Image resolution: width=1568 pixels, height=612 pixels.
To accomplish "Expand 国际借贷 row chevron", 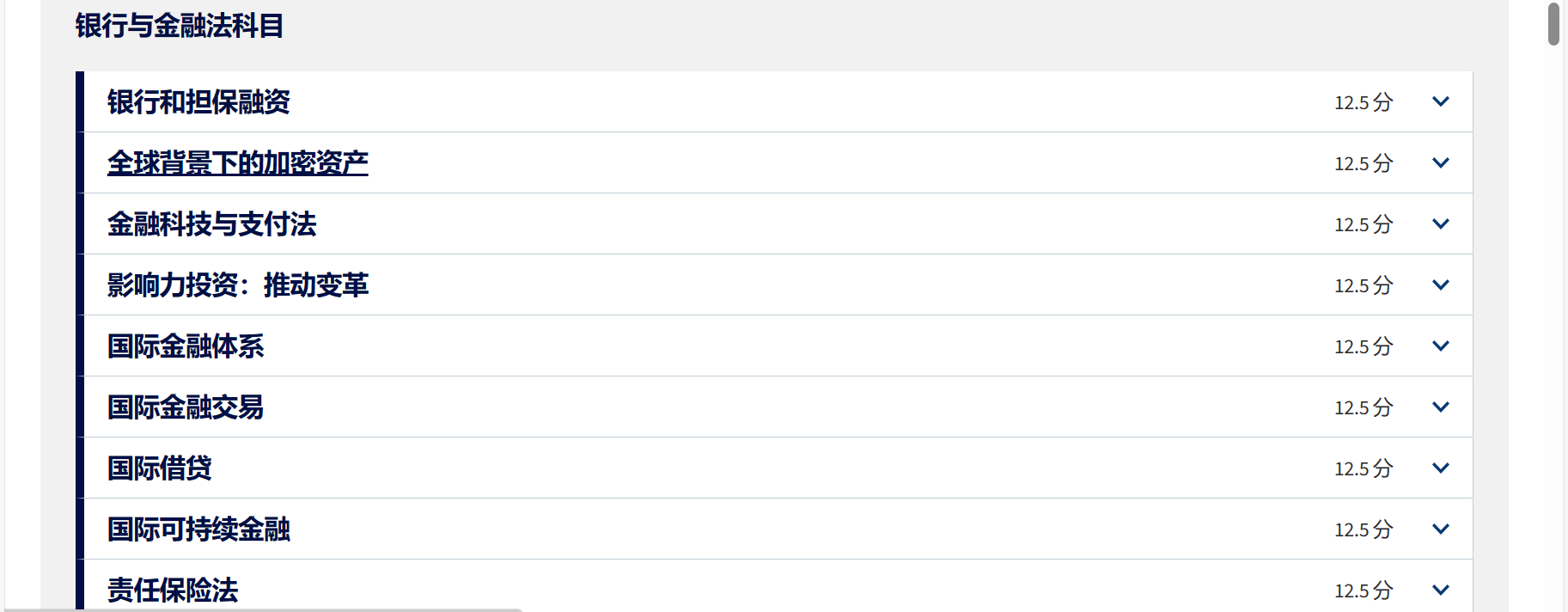I will coord(1441,468).
